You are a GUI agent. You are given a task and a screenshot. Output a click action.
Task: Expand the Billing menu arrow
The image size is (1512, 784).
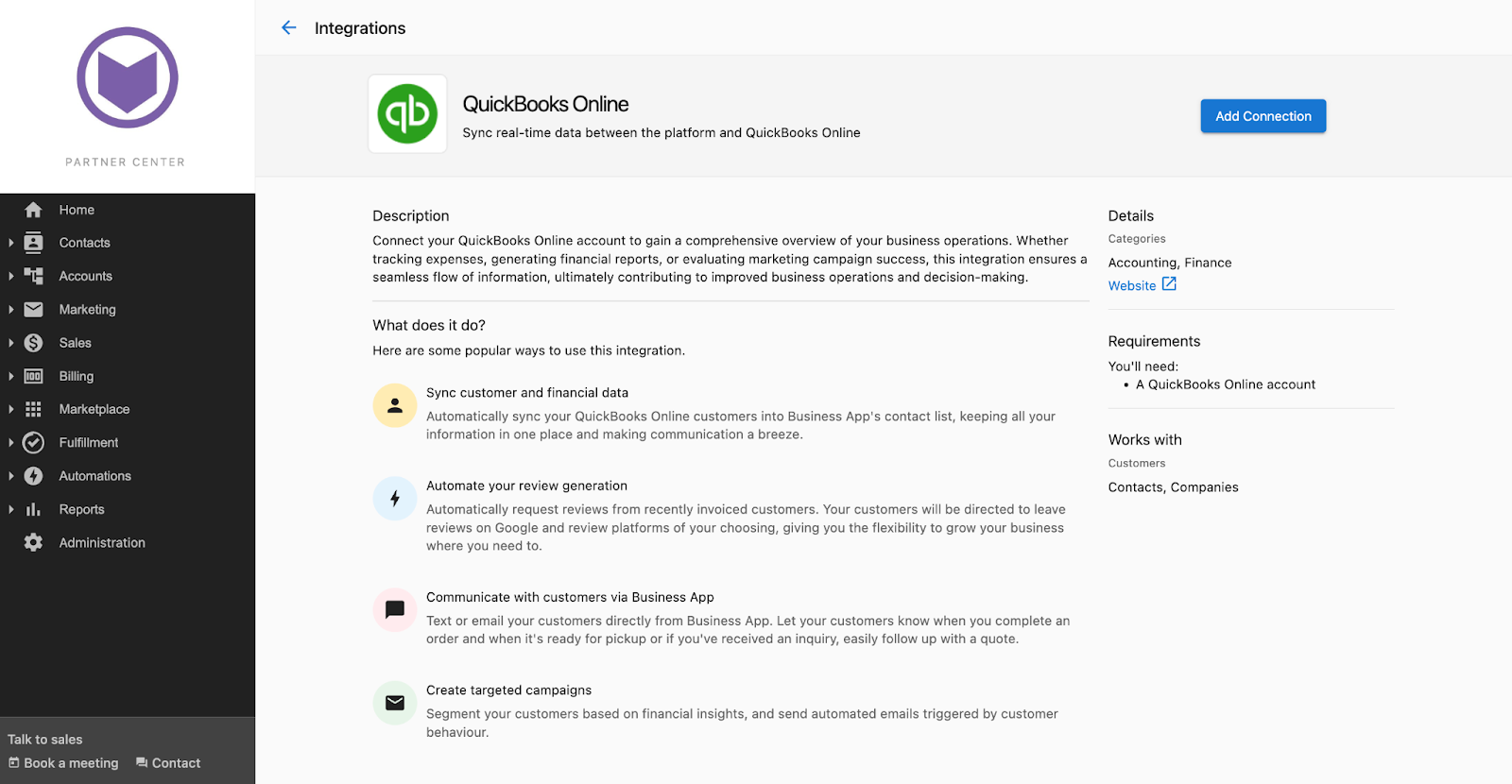[10, 376]
